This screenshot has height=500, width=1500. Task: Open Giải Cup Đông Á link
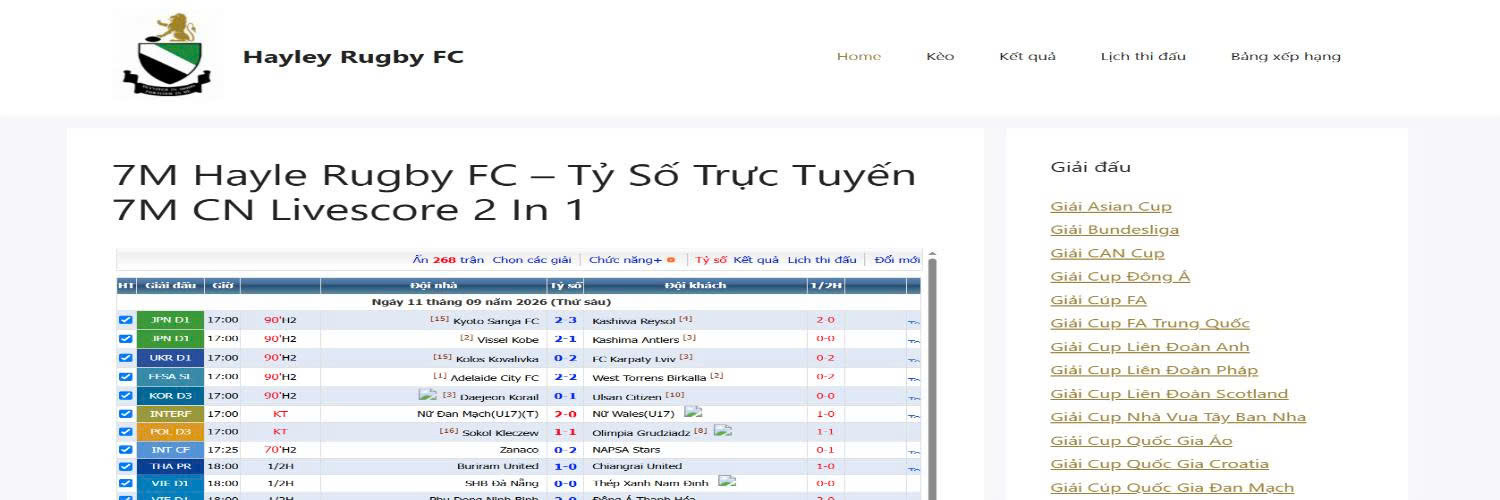(1120, 277)
